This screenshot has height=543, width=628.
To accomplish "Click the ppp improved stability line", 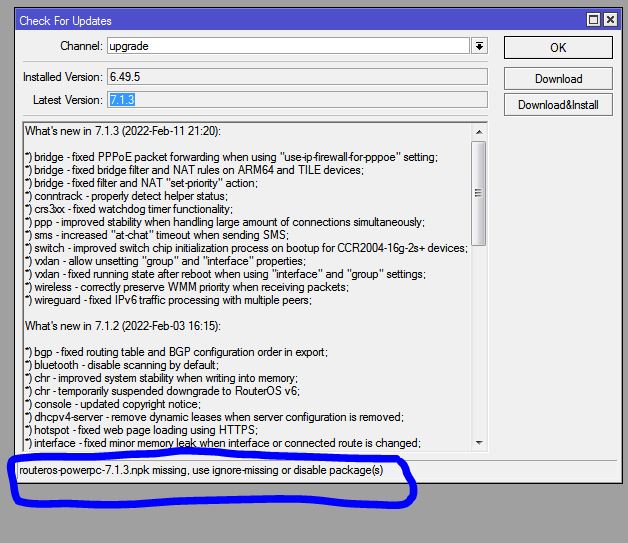I will [225, 222].
